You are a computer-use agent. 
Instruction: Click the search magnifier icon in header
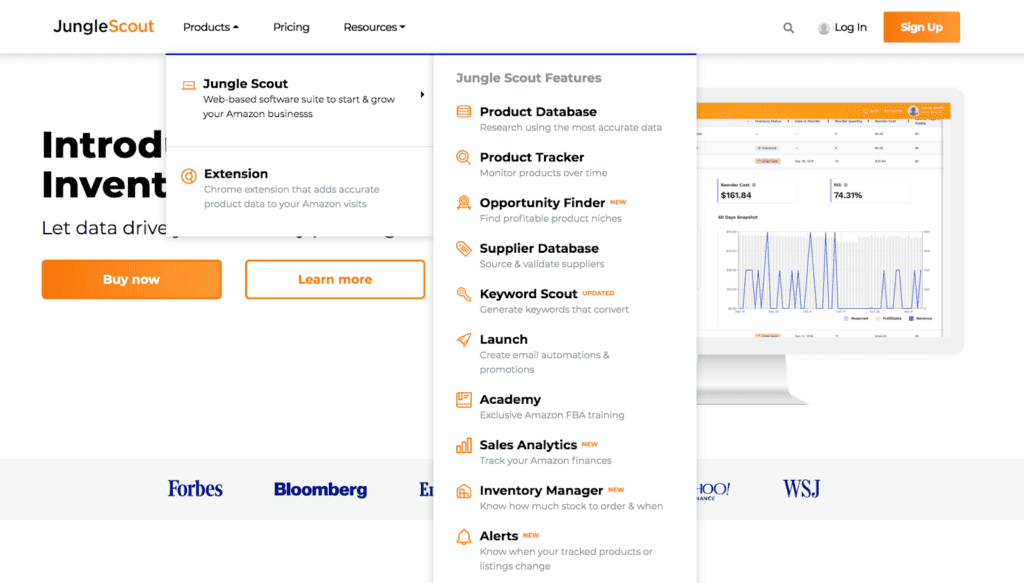(x=788, y=27)
